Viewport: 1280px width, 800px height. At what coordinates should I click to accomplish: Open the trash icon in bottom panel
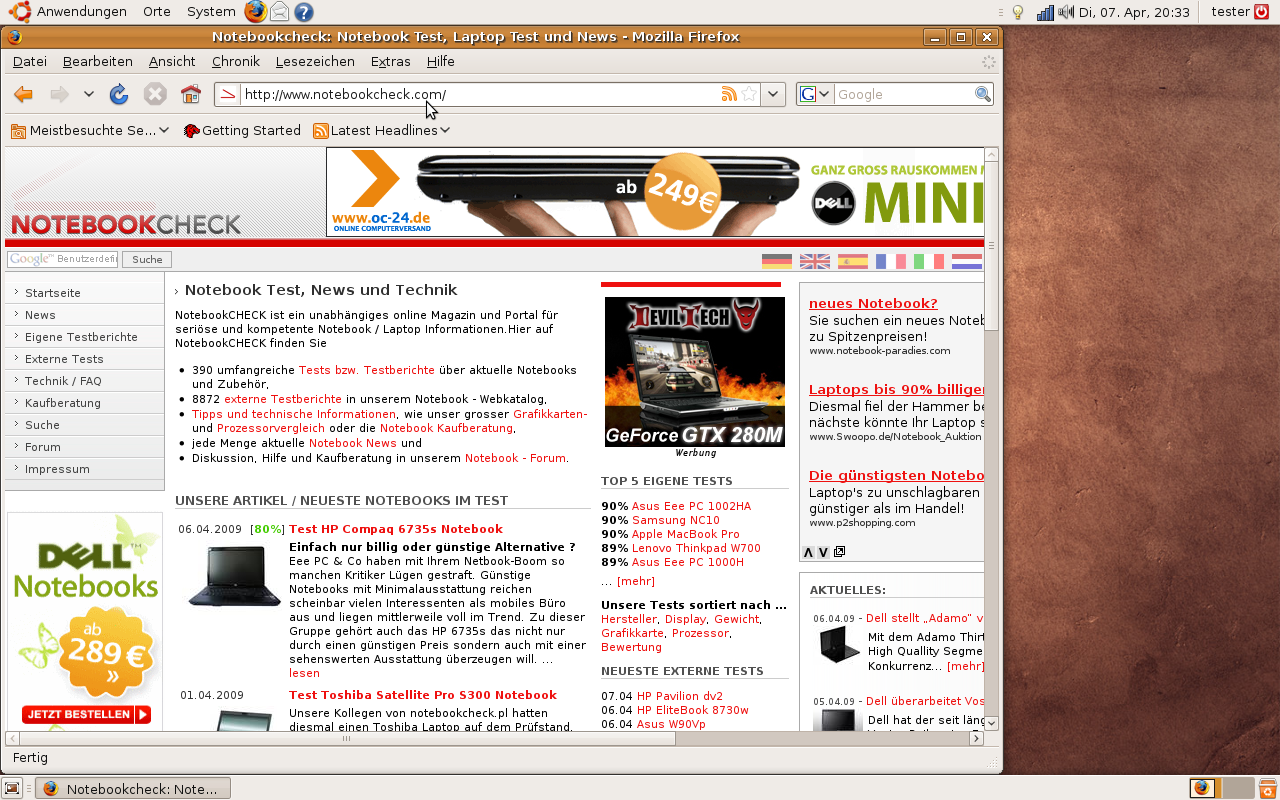tap(1267, 788)
